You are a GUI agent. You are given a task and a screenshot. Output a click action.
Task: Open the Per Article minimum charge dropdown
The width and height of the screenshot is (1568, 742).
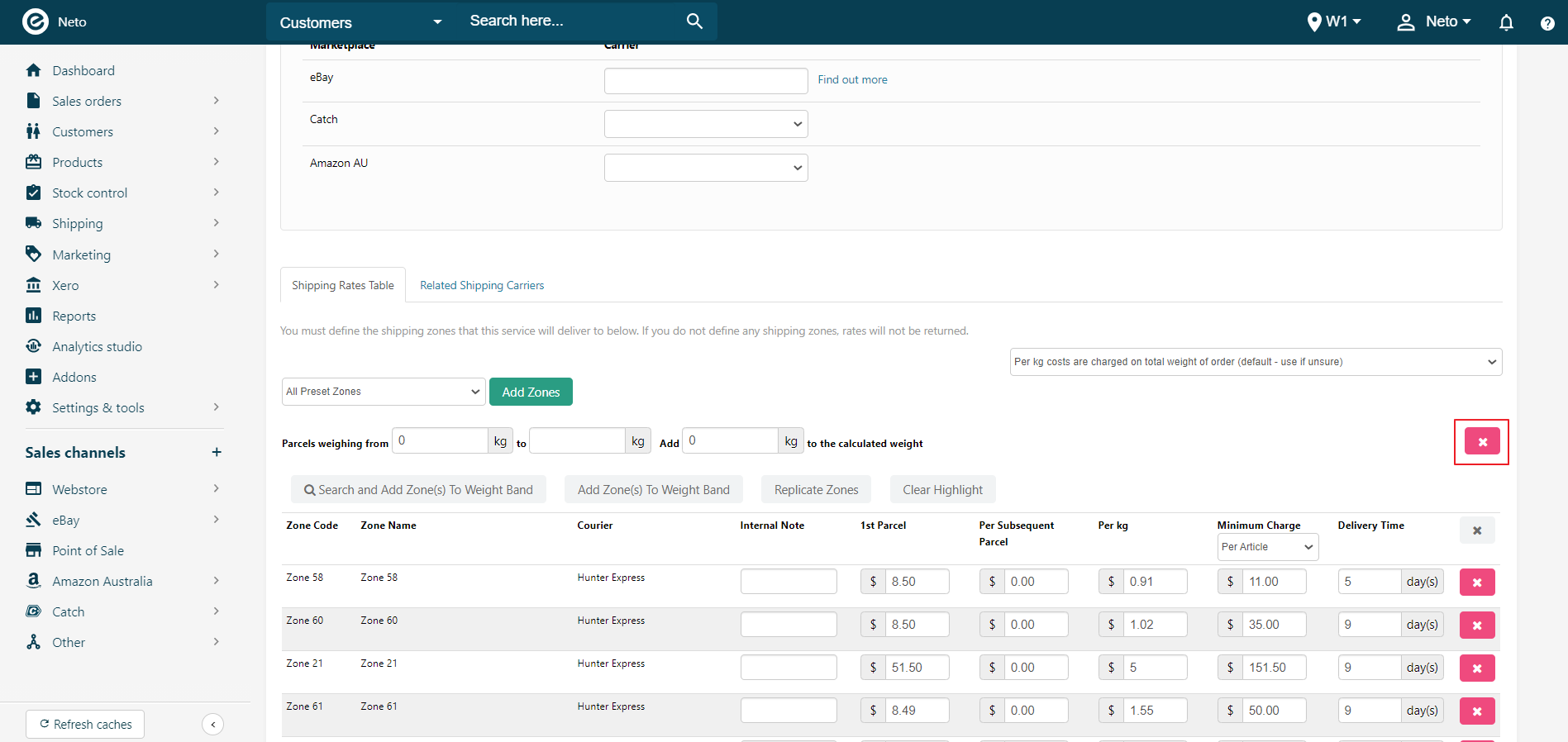[x=1267, y=547]
